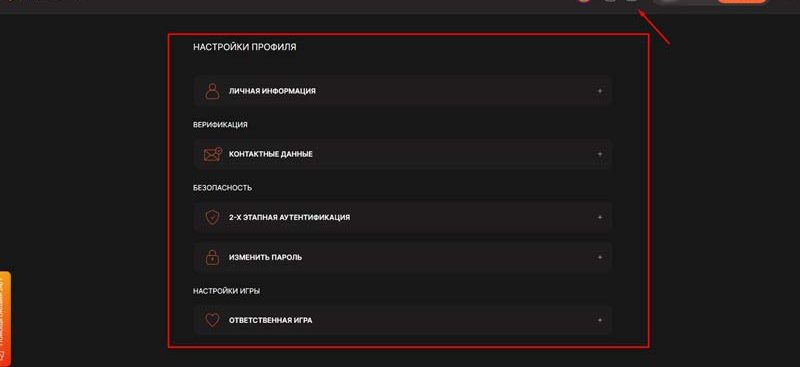Expand Контактные данные with its plus sign
Screen dimensions: 800x367
point(600,154)
